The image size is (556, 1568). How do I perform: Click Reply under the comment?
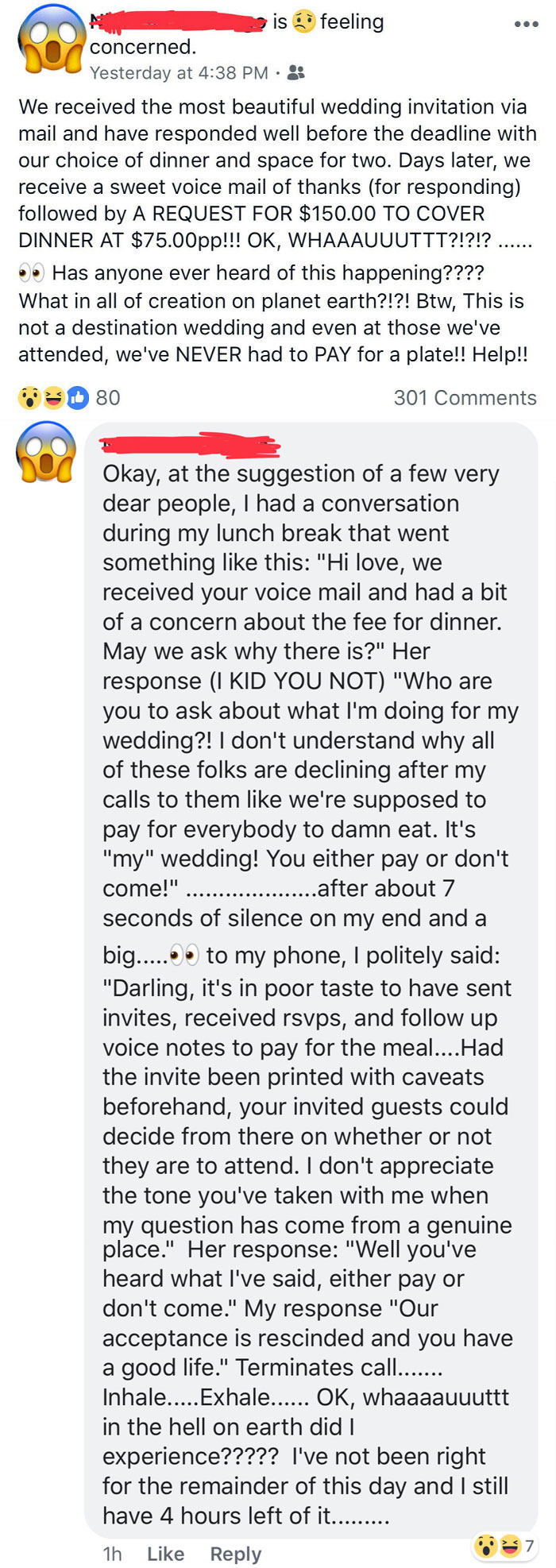pyautogui.click(x=234, y=1553)
